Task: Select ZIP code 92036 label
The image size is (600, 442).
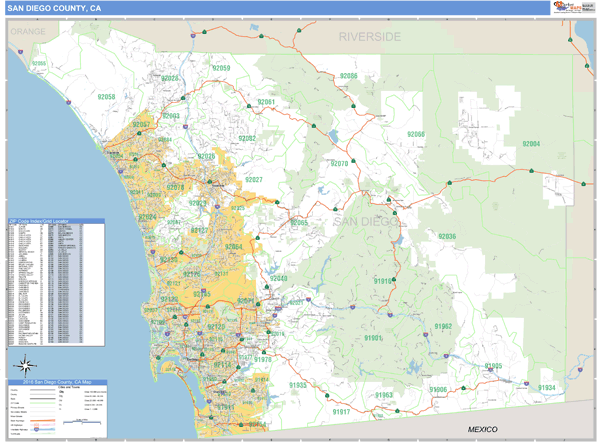Action: [447, 236]
